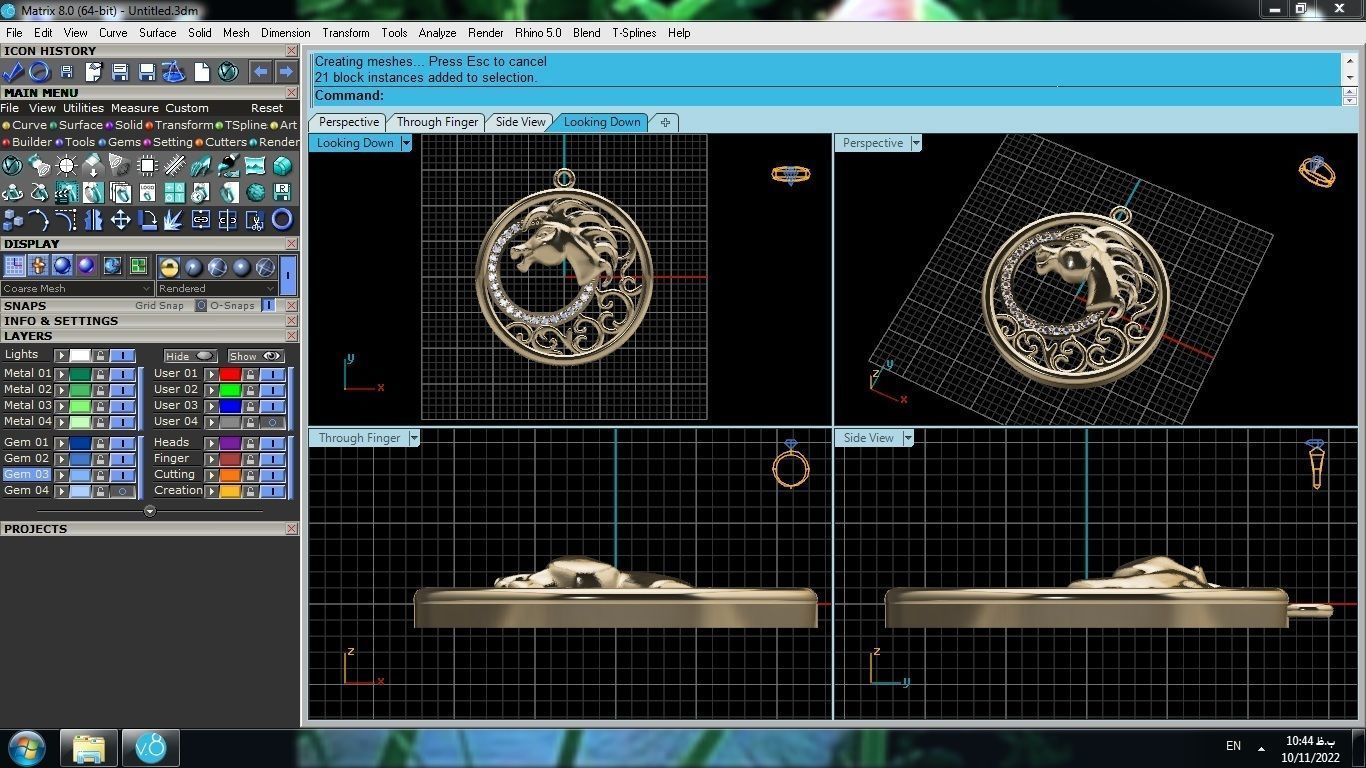This screenshot has height=768, width=1366.
Task: Add a new viewport tab with plus
Action: click(665, 122)
